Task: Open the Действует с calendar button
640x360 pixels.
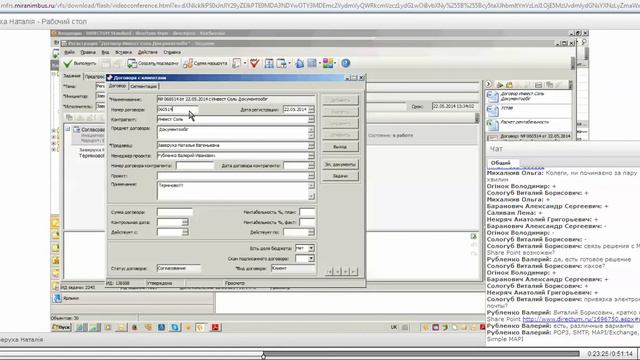Action: (185, 232)
